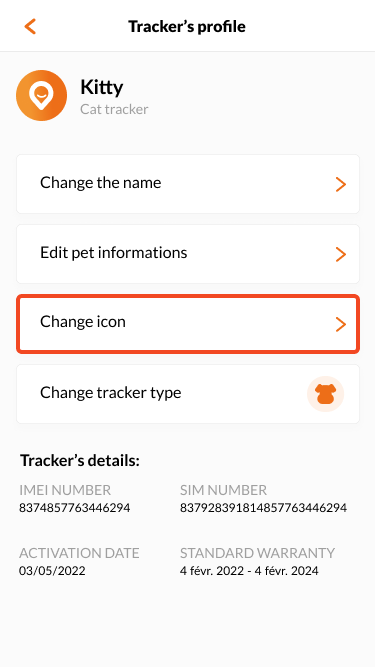Screen dimensions: 375x667
Task: Open the Edit pet informations option
Action: point(188,254)
